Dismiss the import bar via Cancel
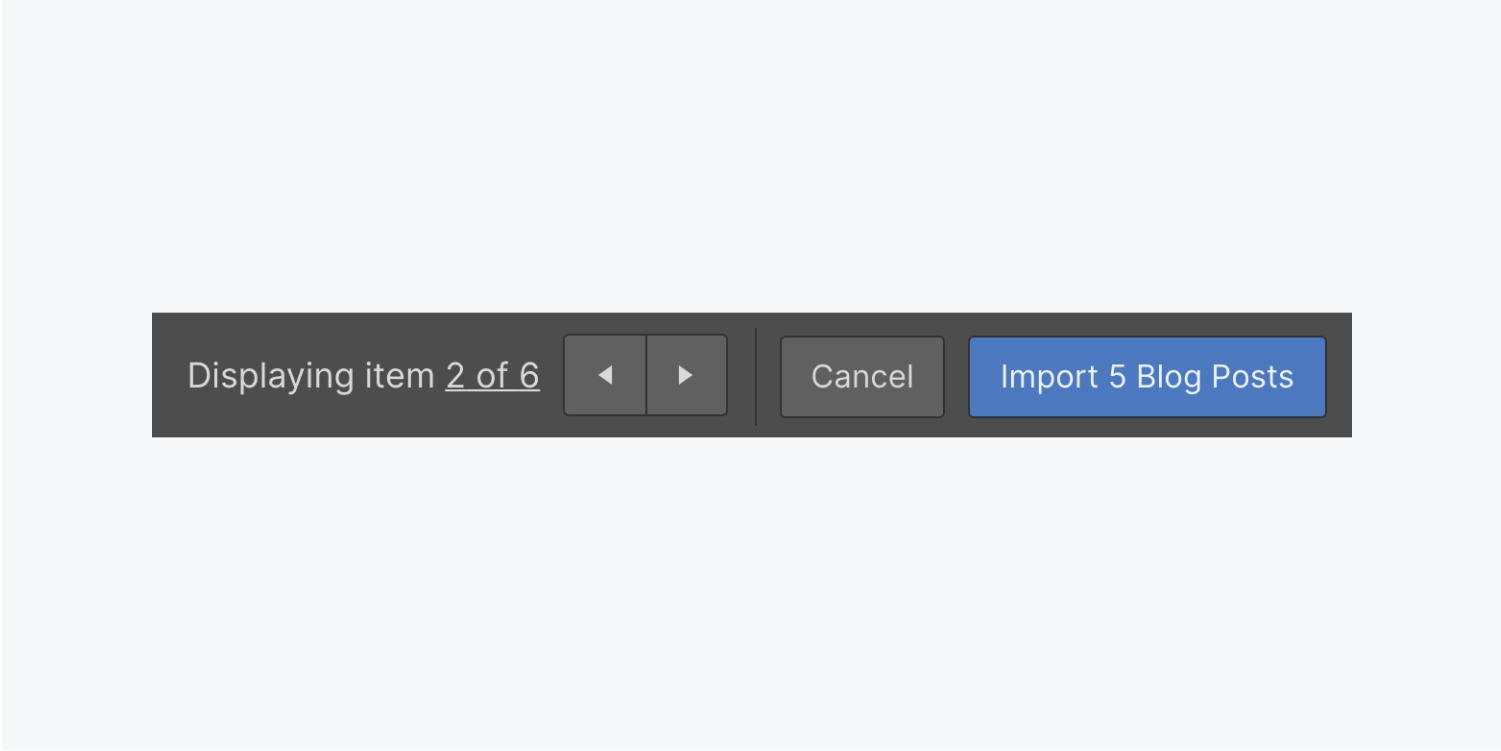The height and width of the screenshot is (751, 1501). point(862,377)
